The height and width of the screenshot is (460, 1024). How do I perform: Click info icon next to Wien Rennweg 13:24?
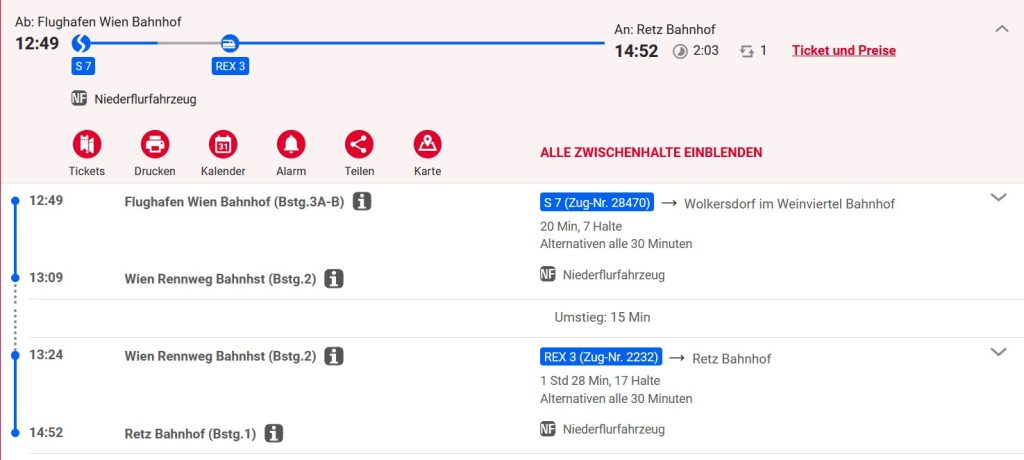334,356
